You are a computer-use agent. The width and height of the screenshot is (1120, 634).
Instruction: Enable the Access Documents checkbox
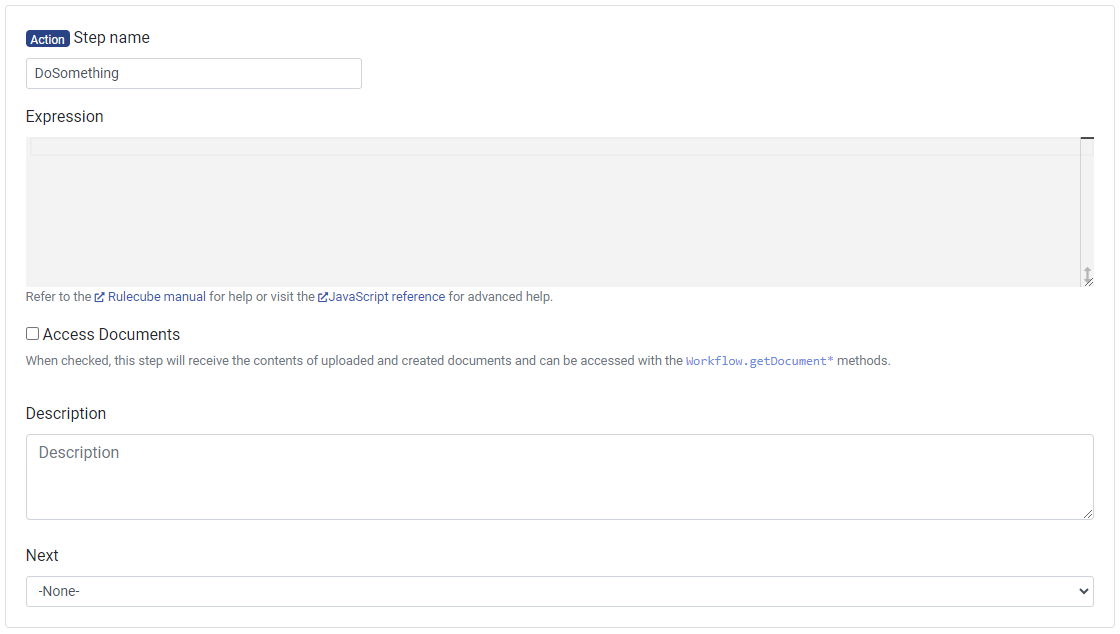point(33,334)
